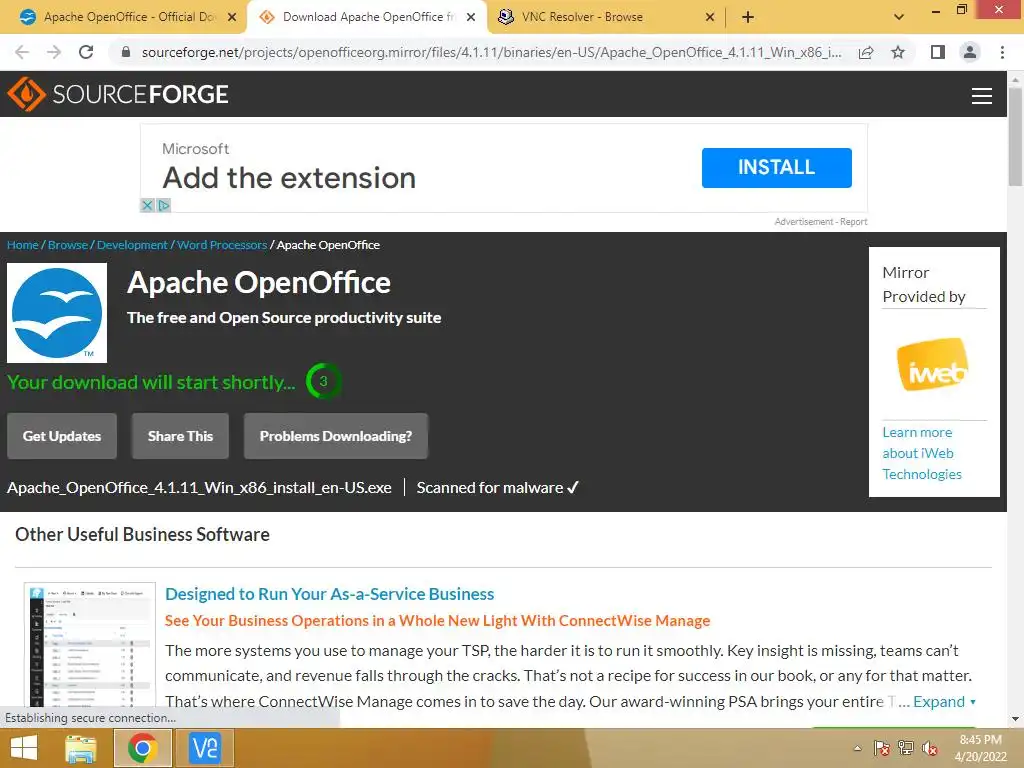Screen dimensions: 1024x768
Task: Open the SourceForge hamburger menu
Action: click(981, 96)
